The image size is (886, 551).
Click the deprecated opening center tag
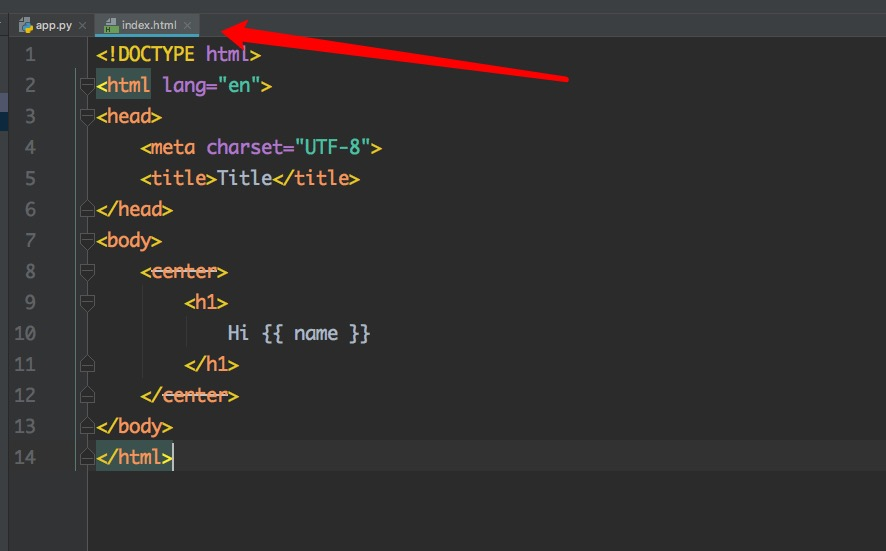tap(184, 272)
